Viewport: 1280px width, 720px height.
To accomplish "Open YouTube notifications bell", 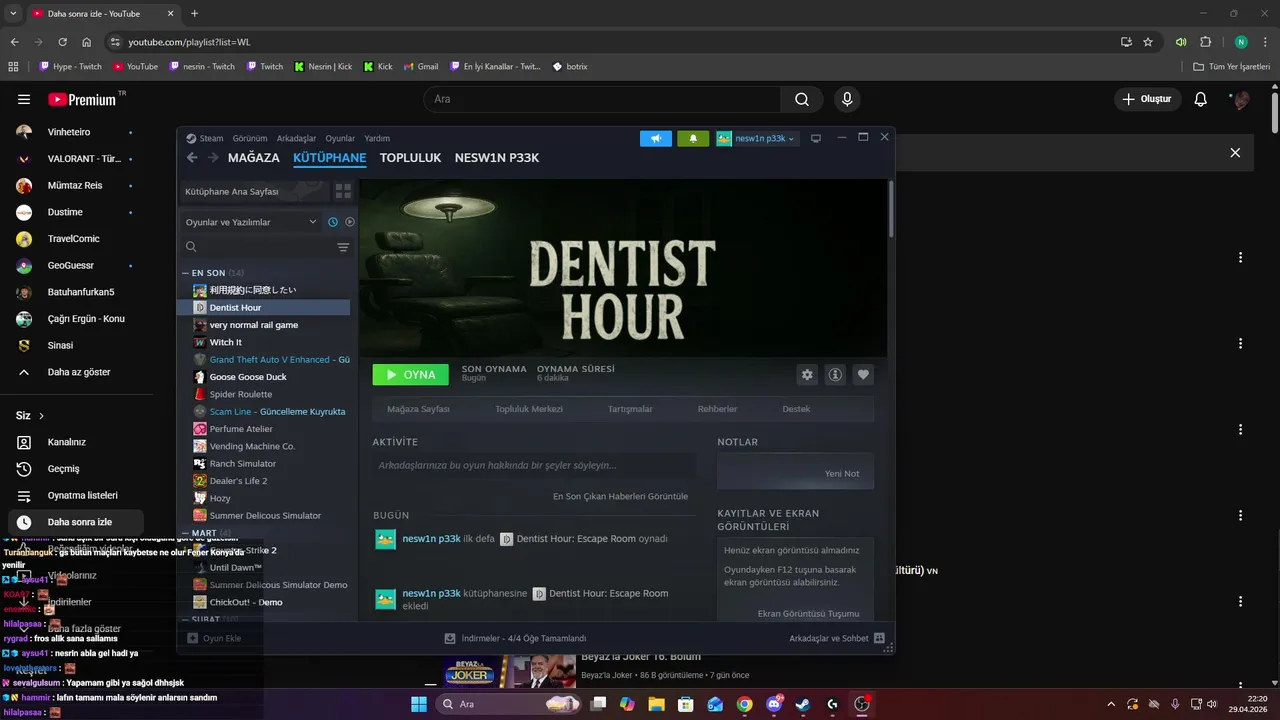I will pos(1201,99).
